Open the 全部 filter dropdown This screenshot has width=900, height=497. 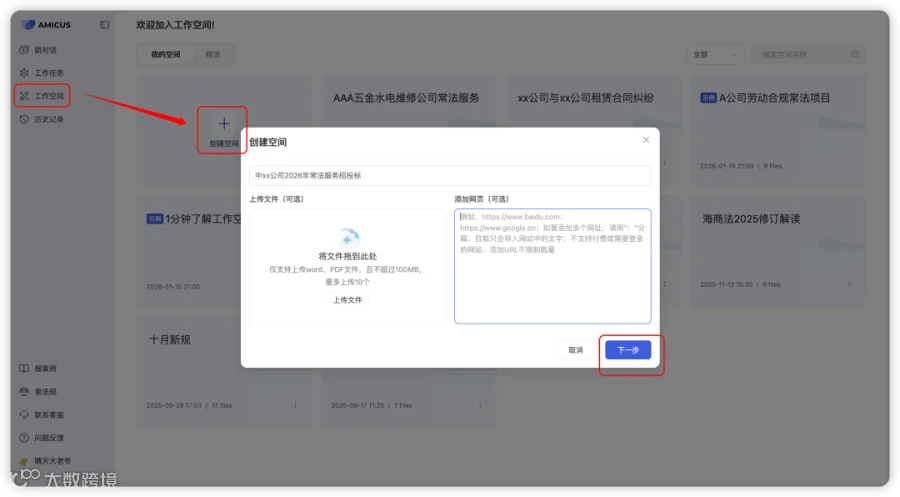coord(715,55)
